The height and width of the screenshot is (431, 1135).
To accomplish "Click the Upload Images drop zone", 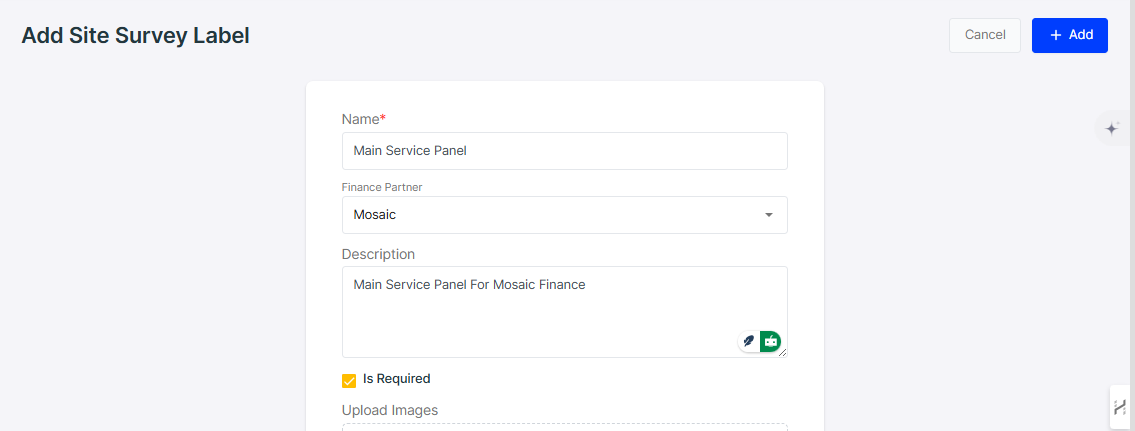I will click(565, 427).
